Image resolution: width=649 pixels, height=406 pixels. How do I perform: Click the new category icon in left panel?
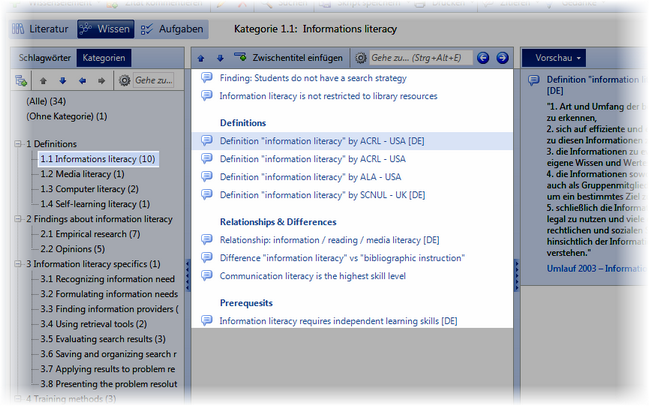click(21, 81)
